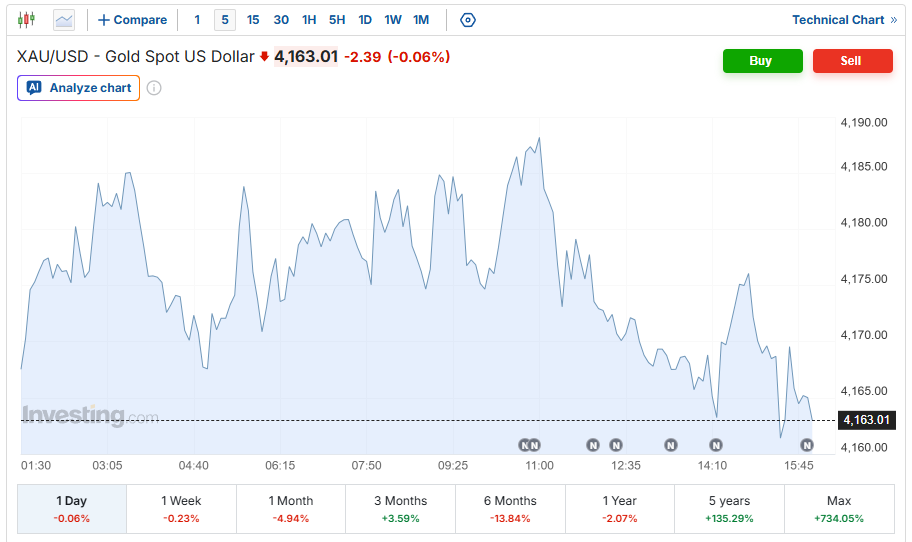Click the red Sell button
Viewport: 912px width, 542px height.
click(x=853, y=61)
